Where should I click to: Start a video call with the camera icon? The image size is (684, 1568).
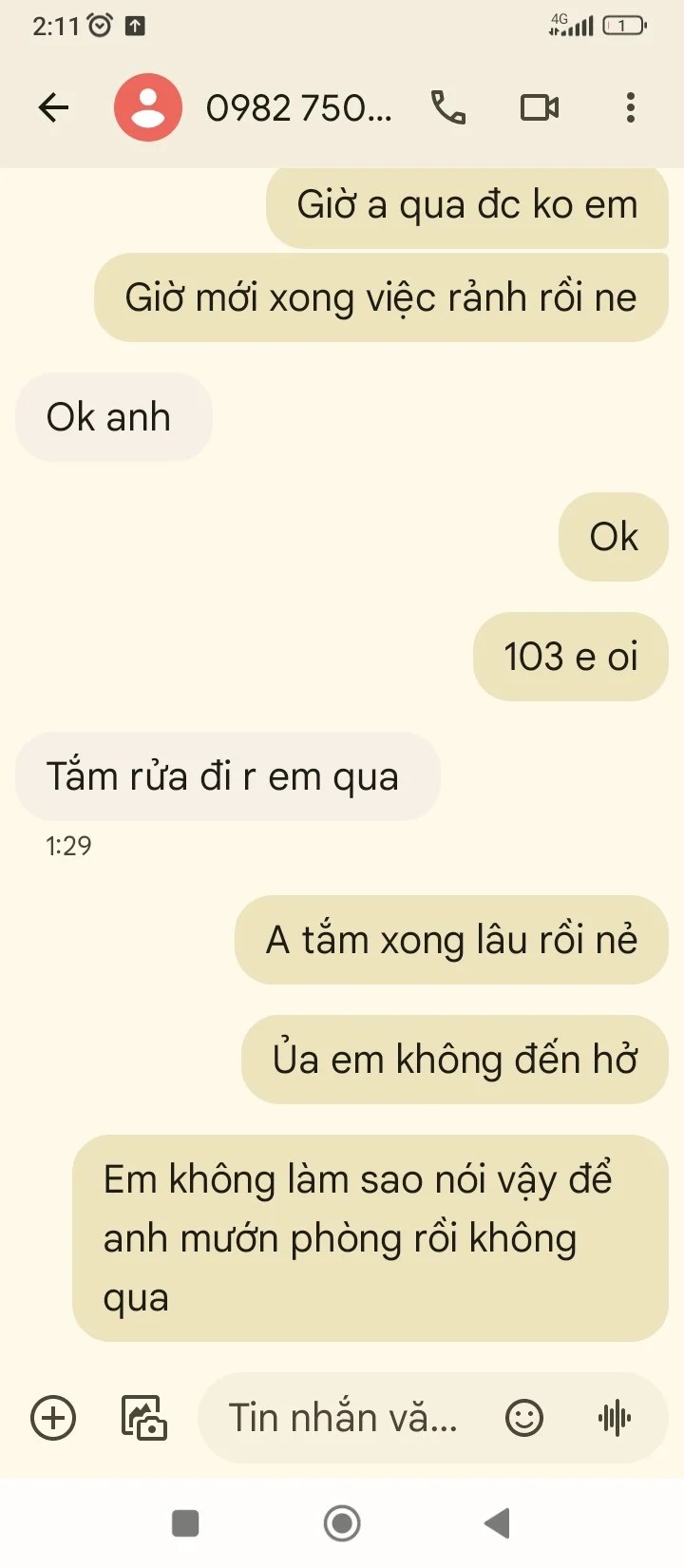click(540, 107)
